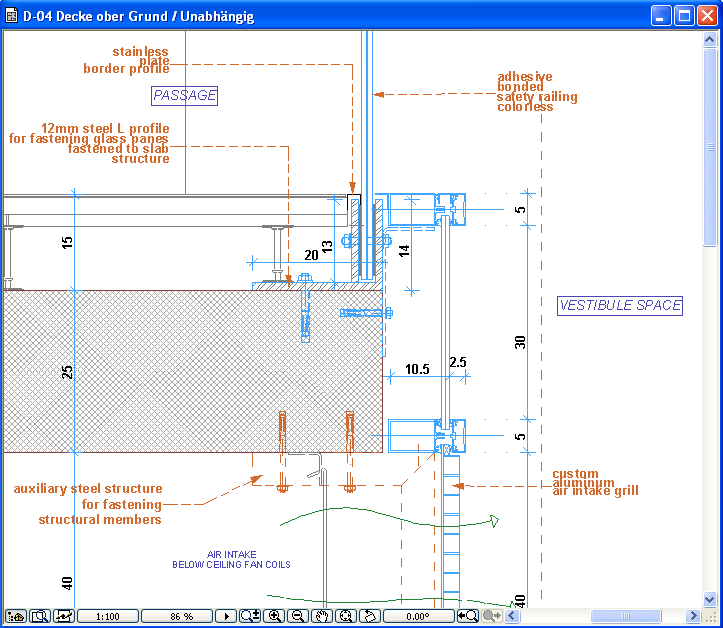Screen dimensions: 723x628
Task: Select the 'auxiliary steel structure' annotation
Action: pyautogui.click(x=88, y=504)
